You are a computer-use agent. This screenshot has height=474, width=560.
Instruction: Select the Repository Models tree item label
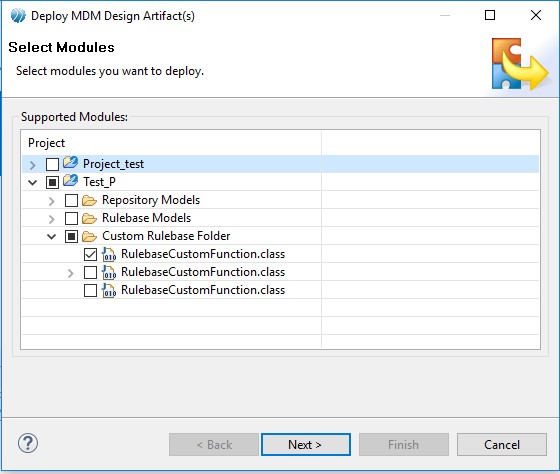coord(151,200)
